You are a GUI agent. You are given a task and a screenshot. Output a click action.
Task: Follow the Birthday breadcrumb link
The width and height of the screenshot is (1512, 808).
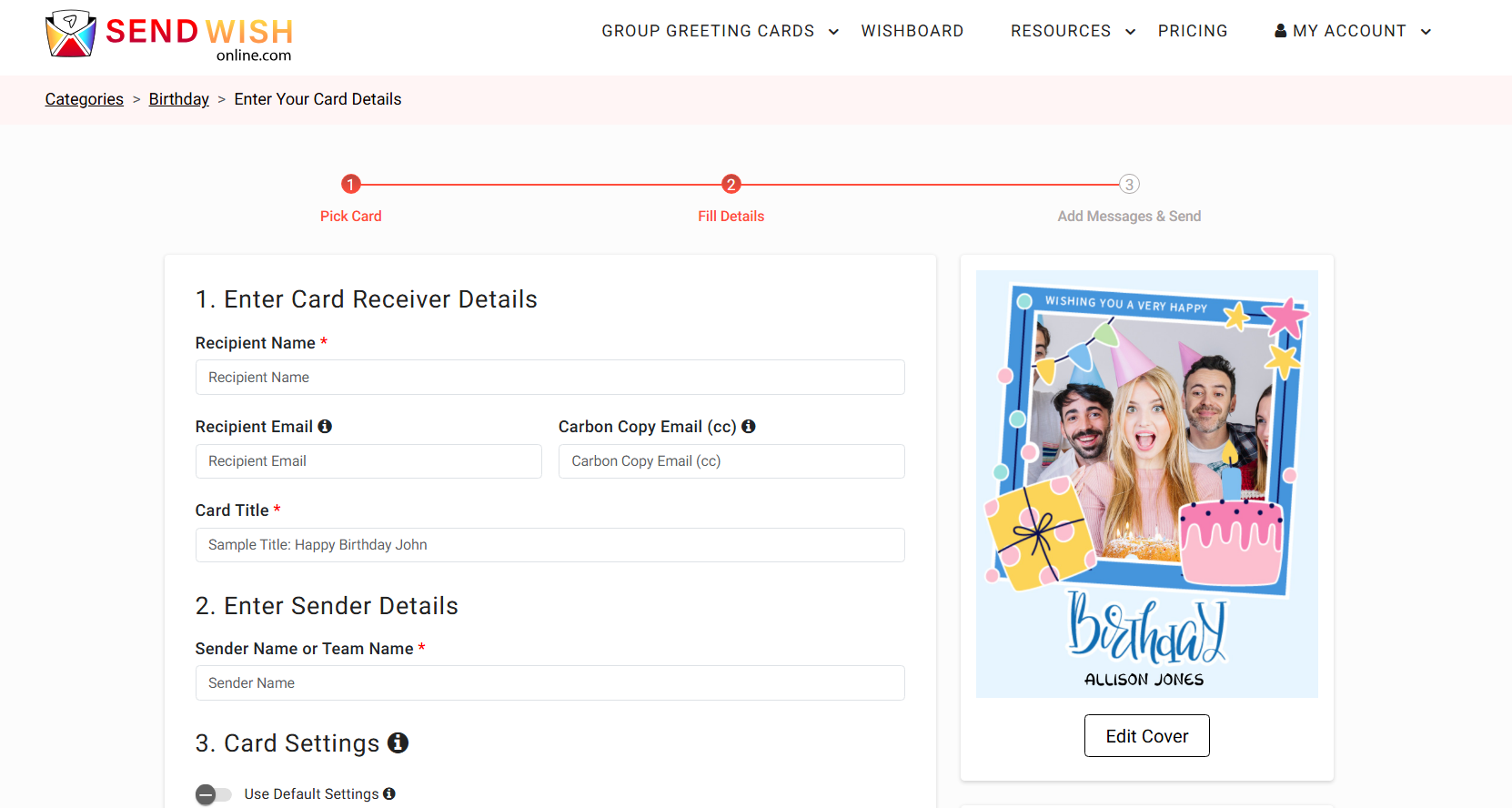179,99
